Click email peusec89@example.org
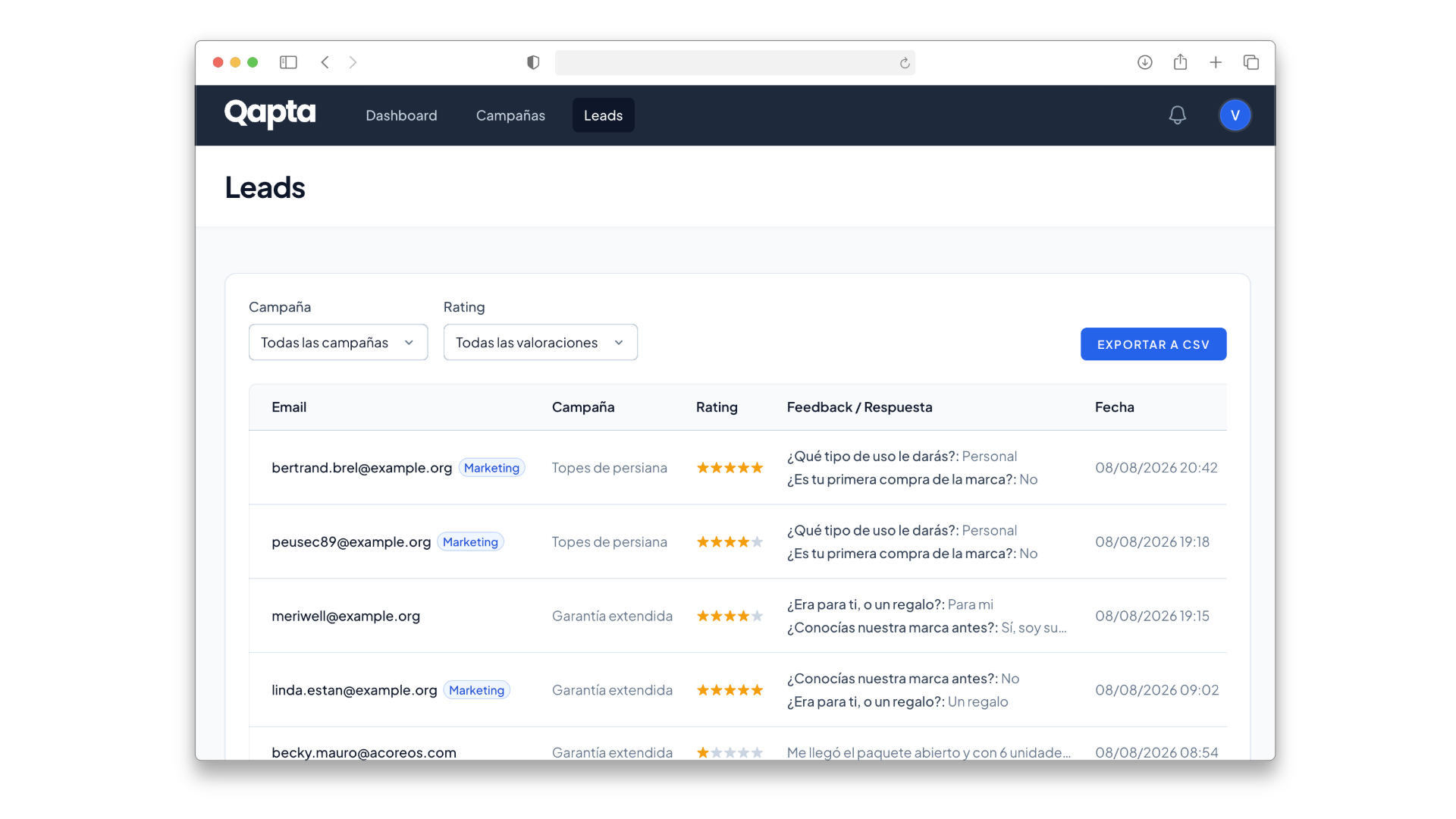 point(351,542)
